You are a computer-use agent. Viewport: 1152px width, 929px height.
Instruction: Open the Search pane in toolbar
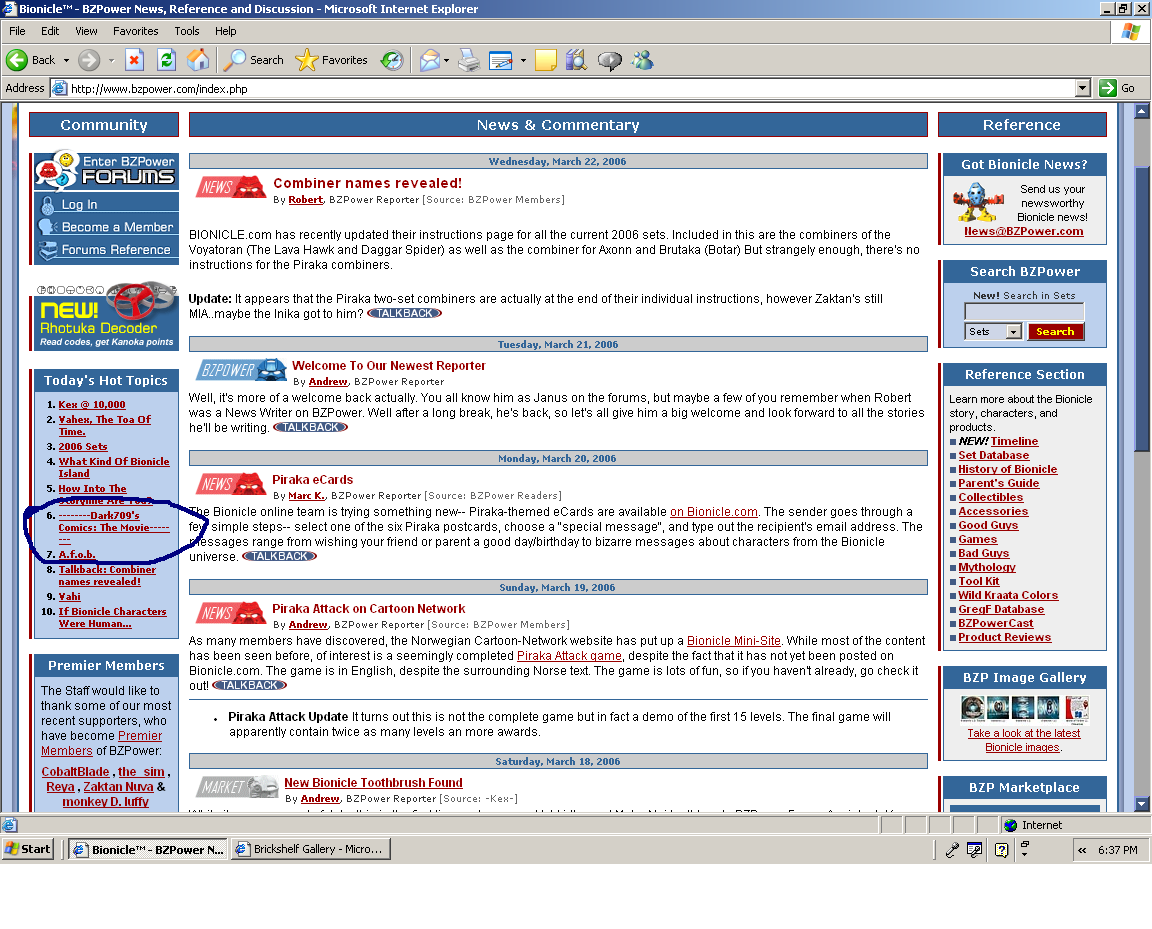(x=253, y=60)
